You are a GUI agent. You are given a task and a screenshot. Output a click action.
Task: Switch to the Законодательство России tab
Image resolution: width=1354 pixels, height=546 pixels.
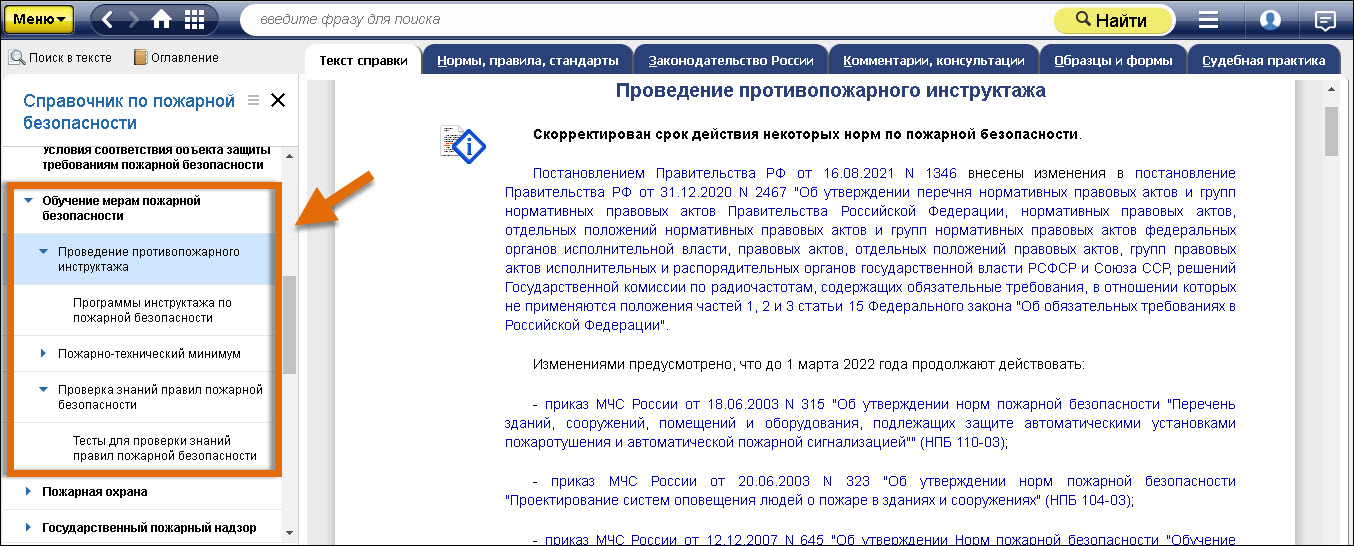point(730,61)
